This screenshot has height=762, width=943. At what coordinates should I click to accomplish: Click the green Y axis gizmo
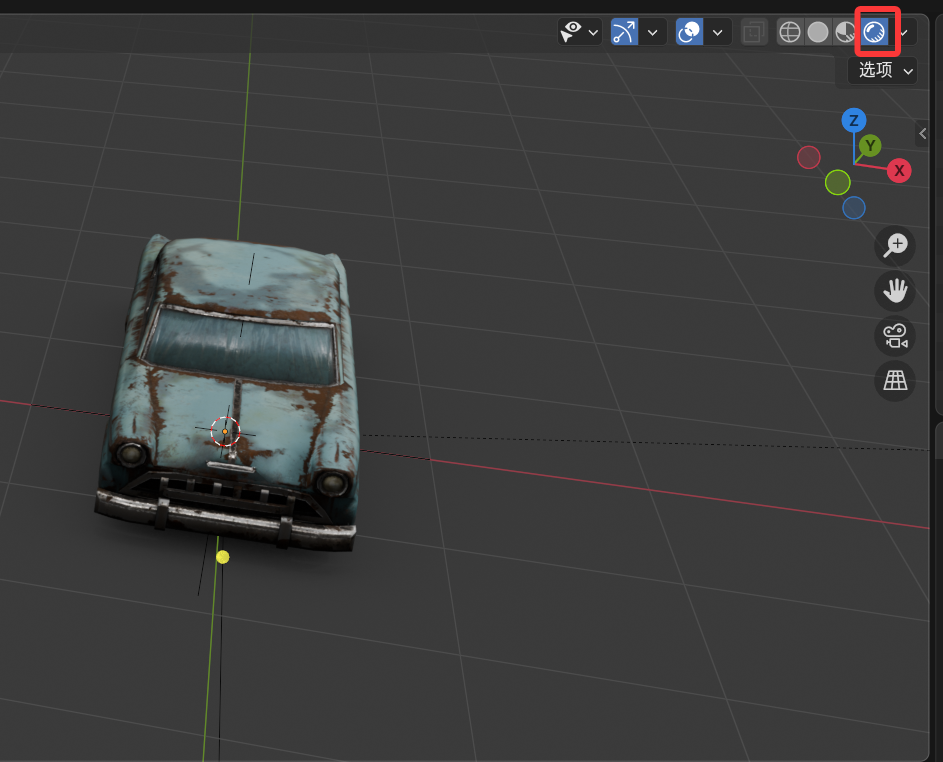point(870,146)
